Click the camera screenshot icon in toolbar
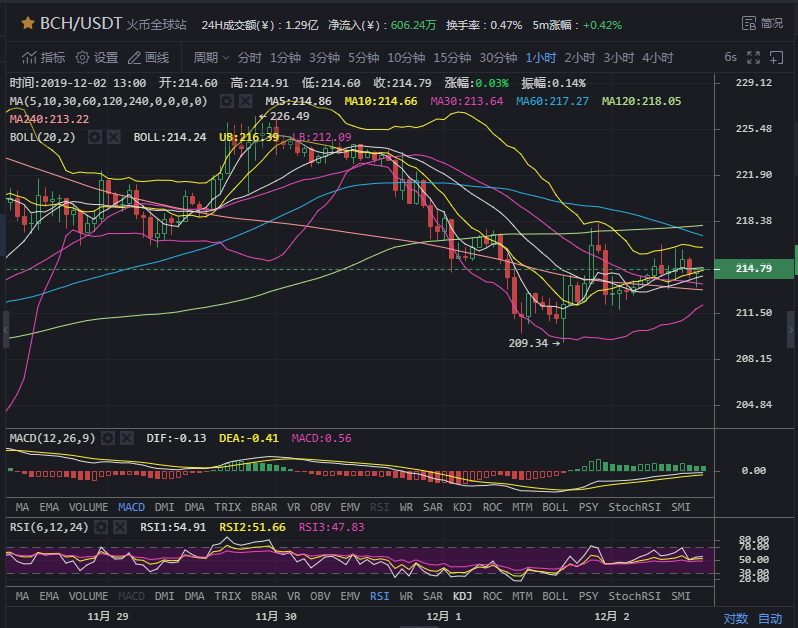Viewport: 798px width, 628px height. 775,58
